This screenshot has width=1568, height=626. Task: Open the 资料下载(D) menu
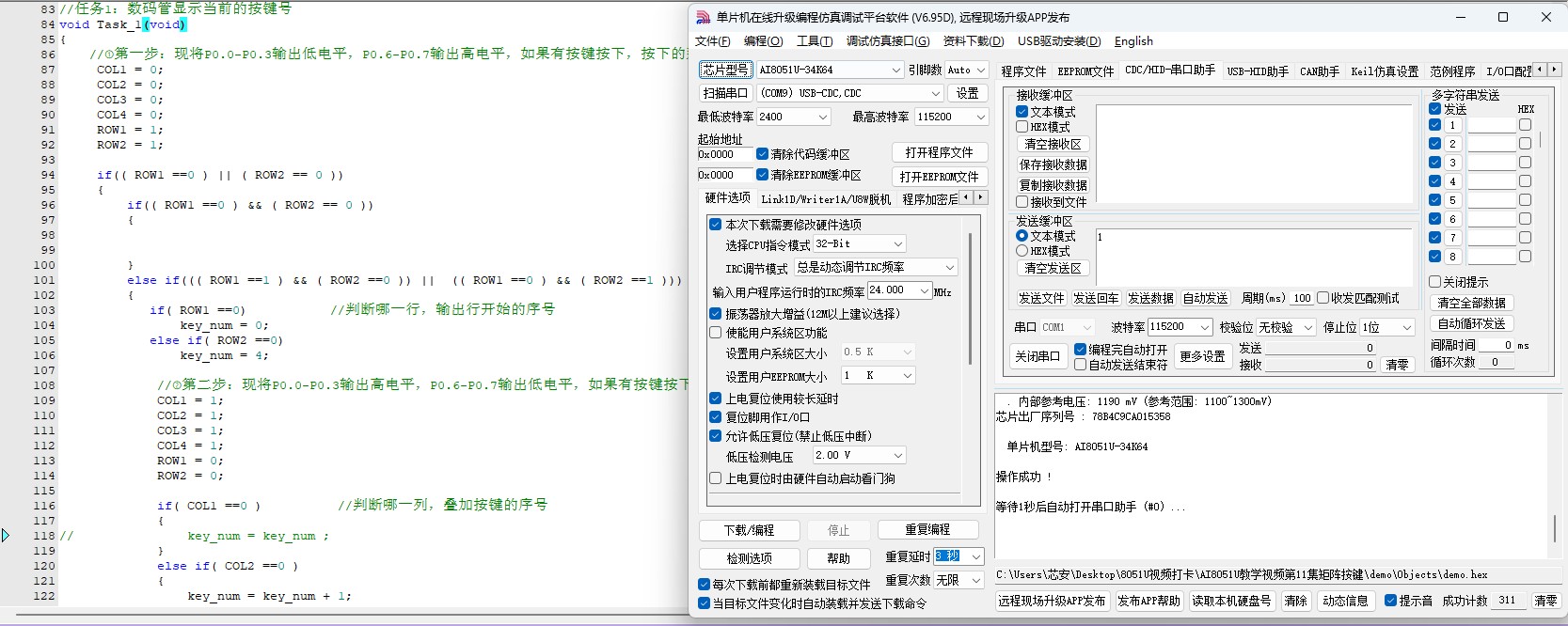pyautogui.click(x=974, y=41)
